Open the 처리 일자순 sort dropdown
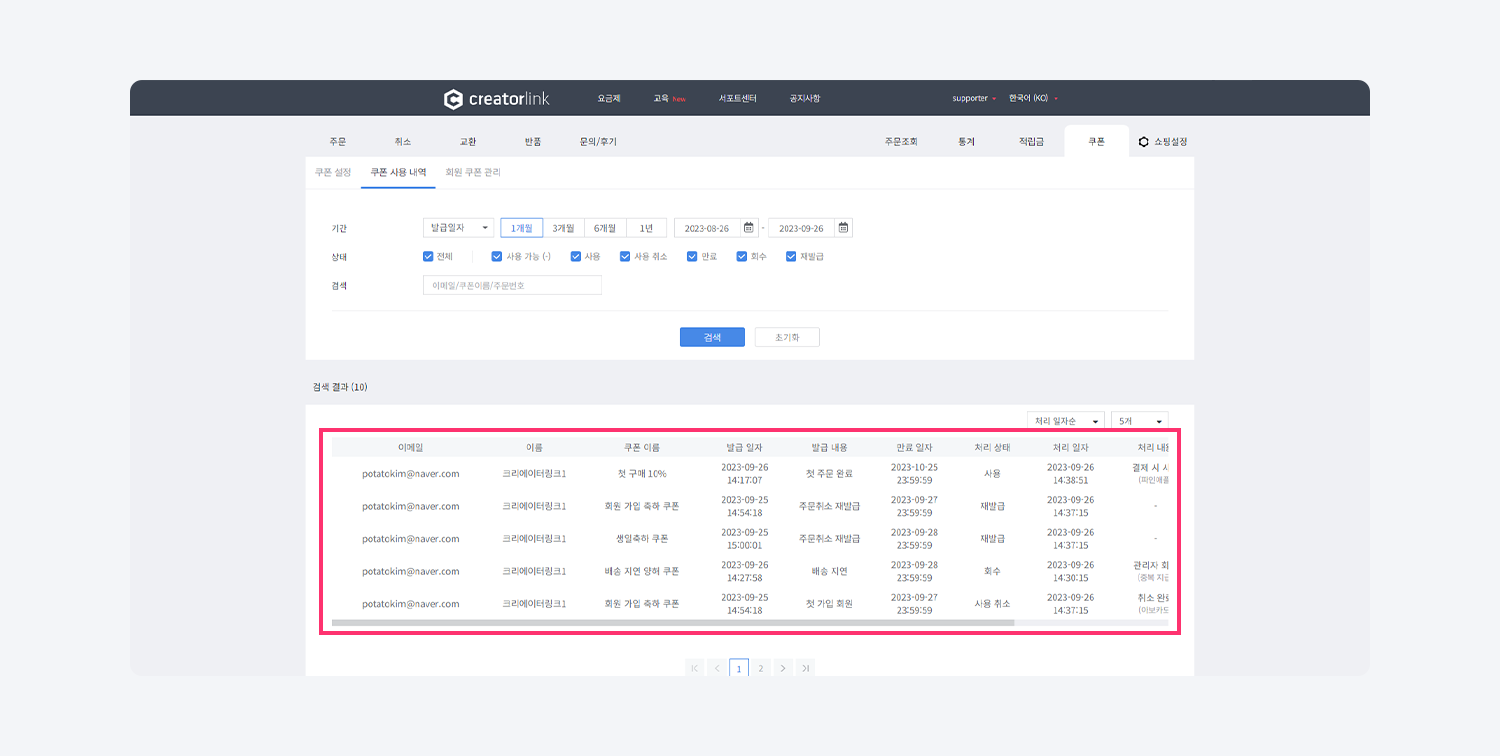This screenshot has height=756, width=1500. pyautogui.click(x=1066, y=422)
